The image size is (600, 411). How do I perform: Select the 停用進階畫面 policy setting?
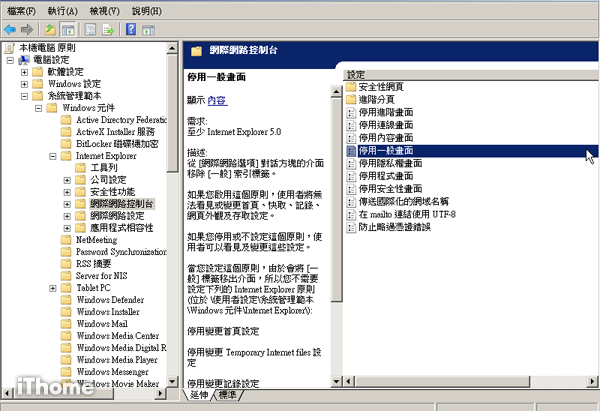385,112
